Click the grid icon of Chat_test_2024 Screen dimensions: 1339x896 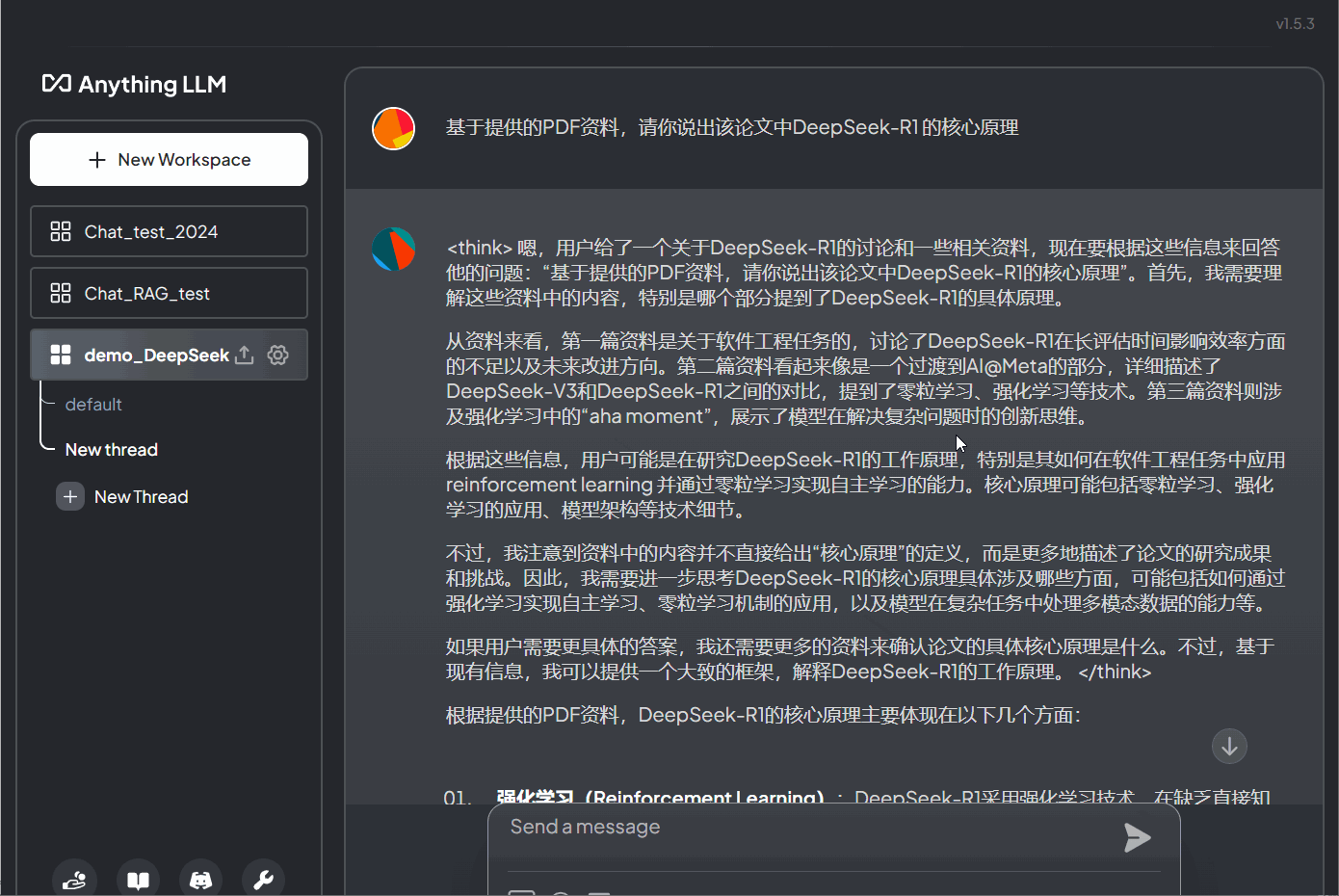(x=61, y=231)
